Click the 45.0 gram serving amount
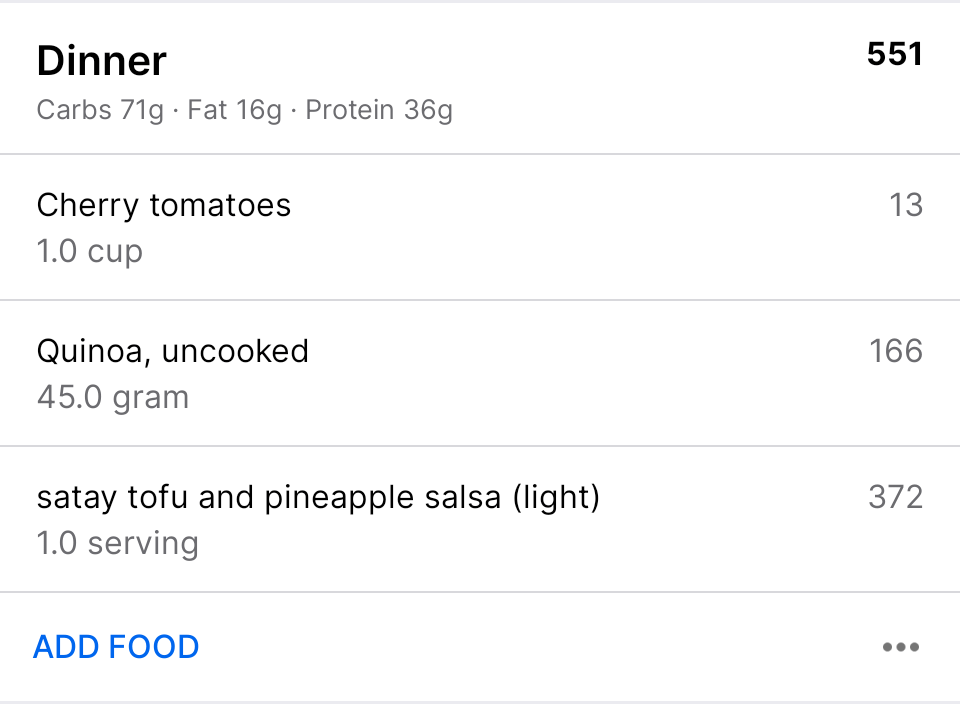Image resolution: width=960 pixels, height=704 pixels. (113, 397)
